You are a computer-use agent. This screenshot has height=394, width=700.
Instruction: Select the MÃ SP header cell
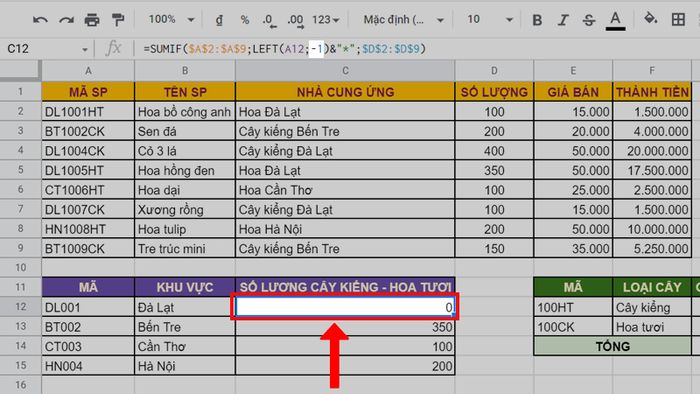(x=88, y=92)
